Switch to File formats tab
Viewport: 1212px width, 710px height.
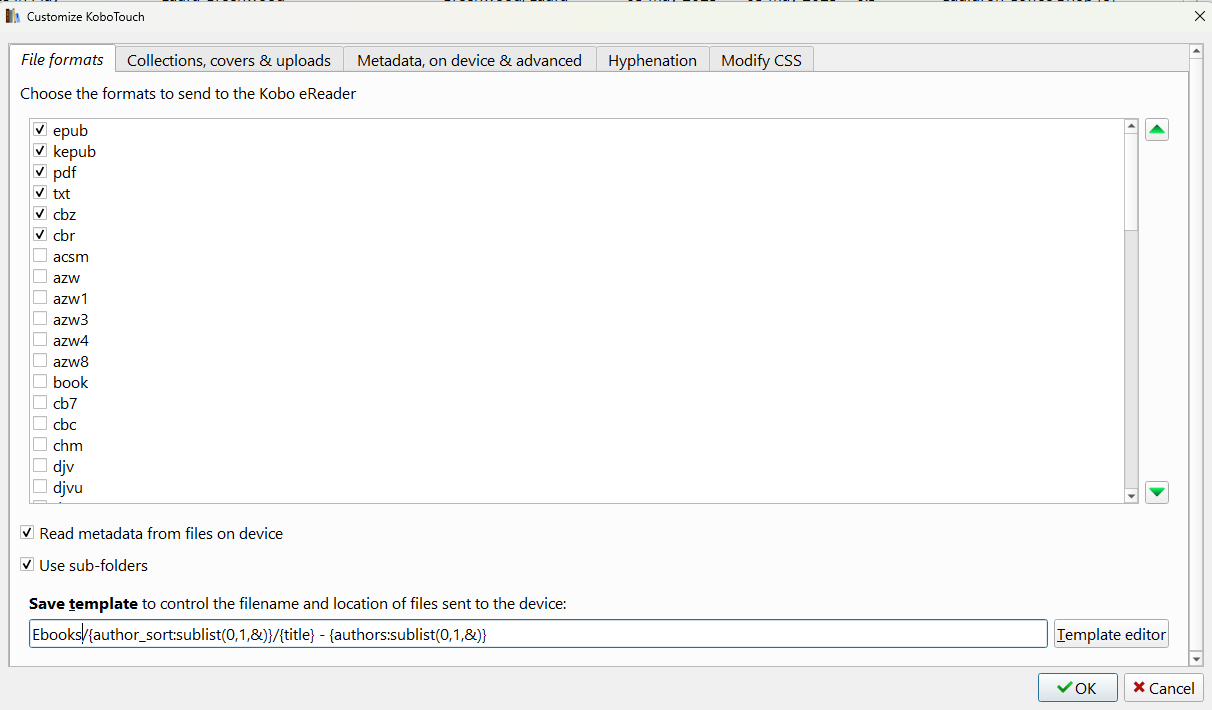[62, 59]
